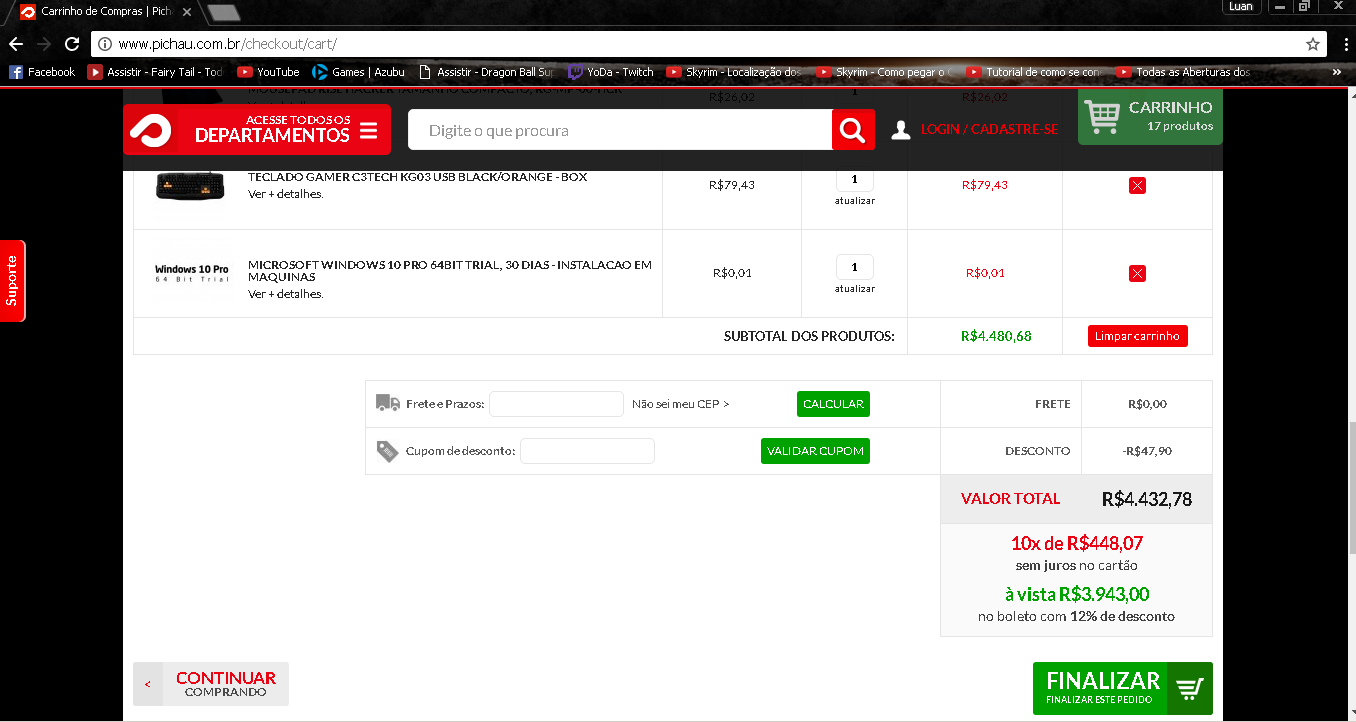Open the Games | Azubu bookmark
Image resolution: width=1356 pixels, height=722 pixels.
[x=359, y=72]
